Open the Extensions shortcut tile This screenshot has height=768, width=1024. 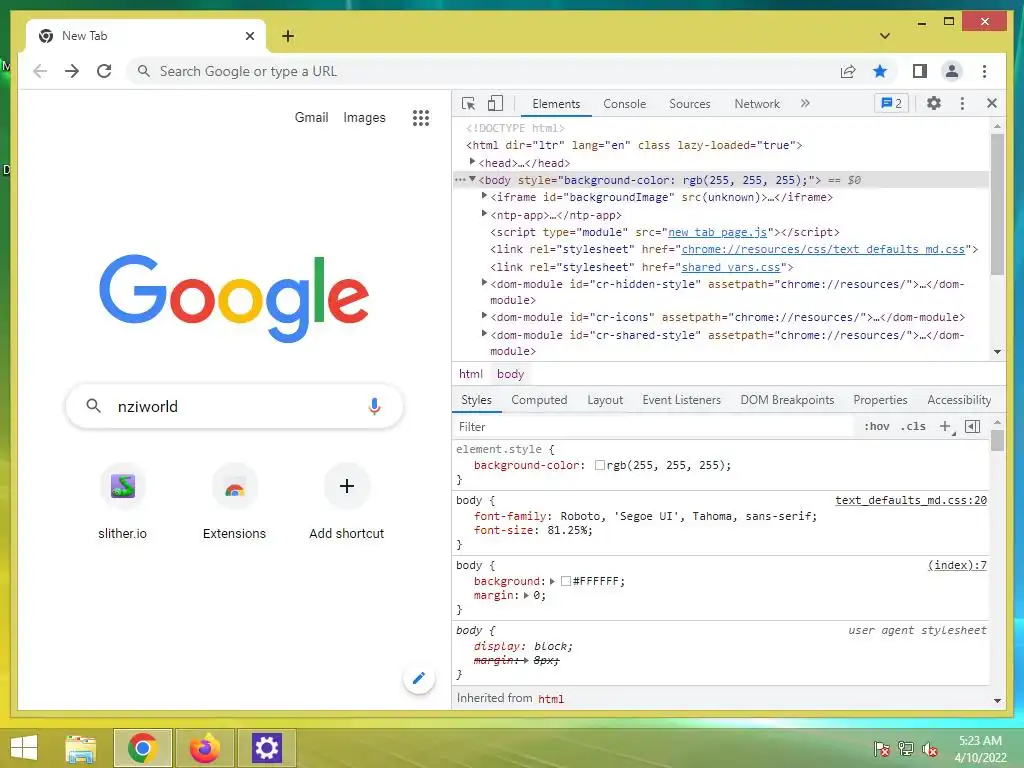click(x=234, y=501)
